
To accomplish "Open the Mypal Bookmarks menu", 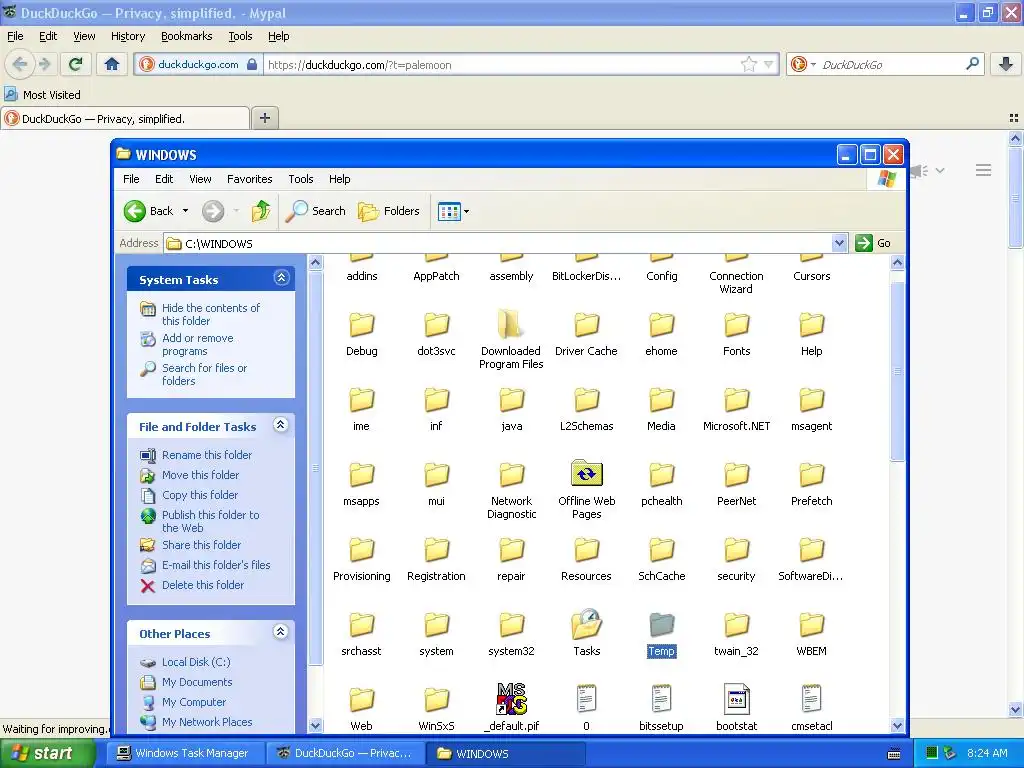I will click(x=187, y=37).
